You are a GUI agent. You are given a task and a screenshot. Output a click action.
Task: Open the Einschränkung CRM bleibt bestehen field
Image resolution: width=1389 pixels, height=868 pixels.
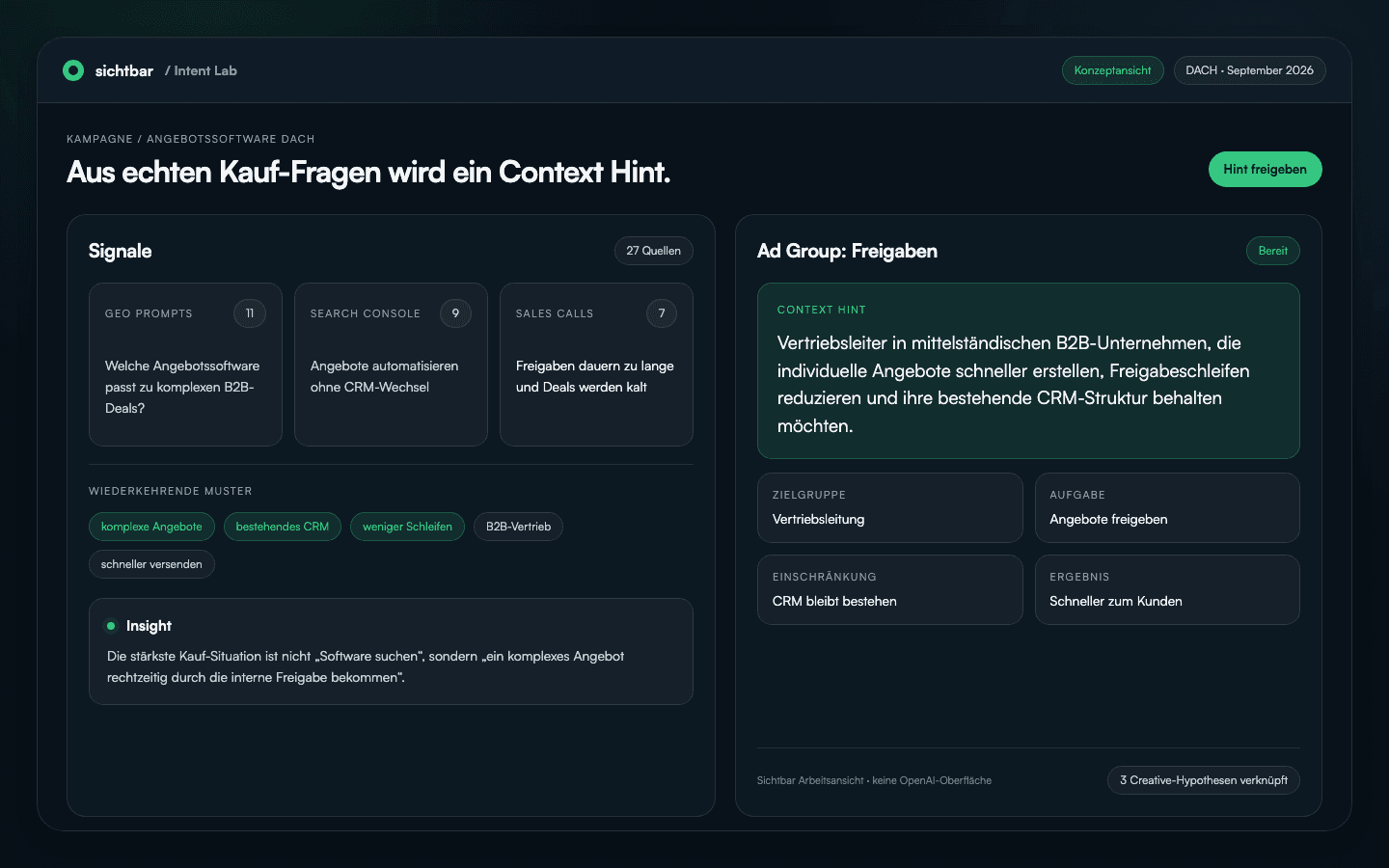[889, 589]
